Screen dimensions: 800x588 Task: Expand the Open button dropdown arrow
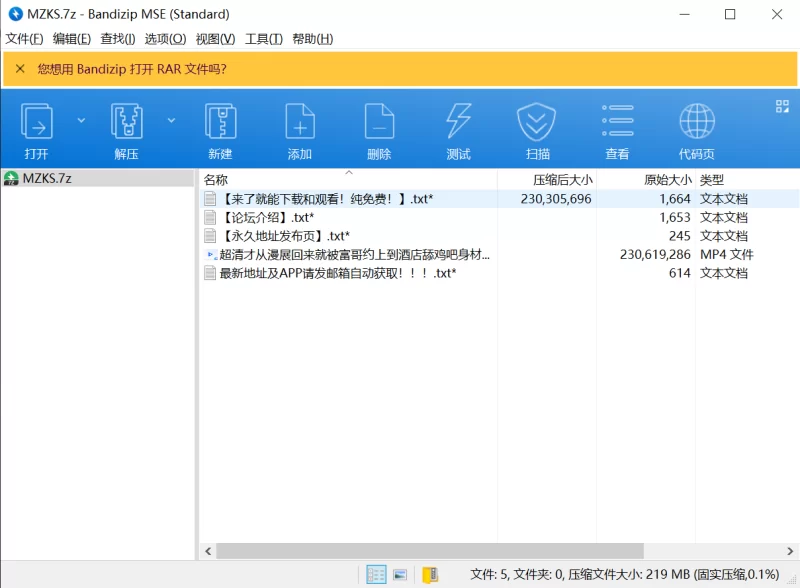tap(81, 120)
